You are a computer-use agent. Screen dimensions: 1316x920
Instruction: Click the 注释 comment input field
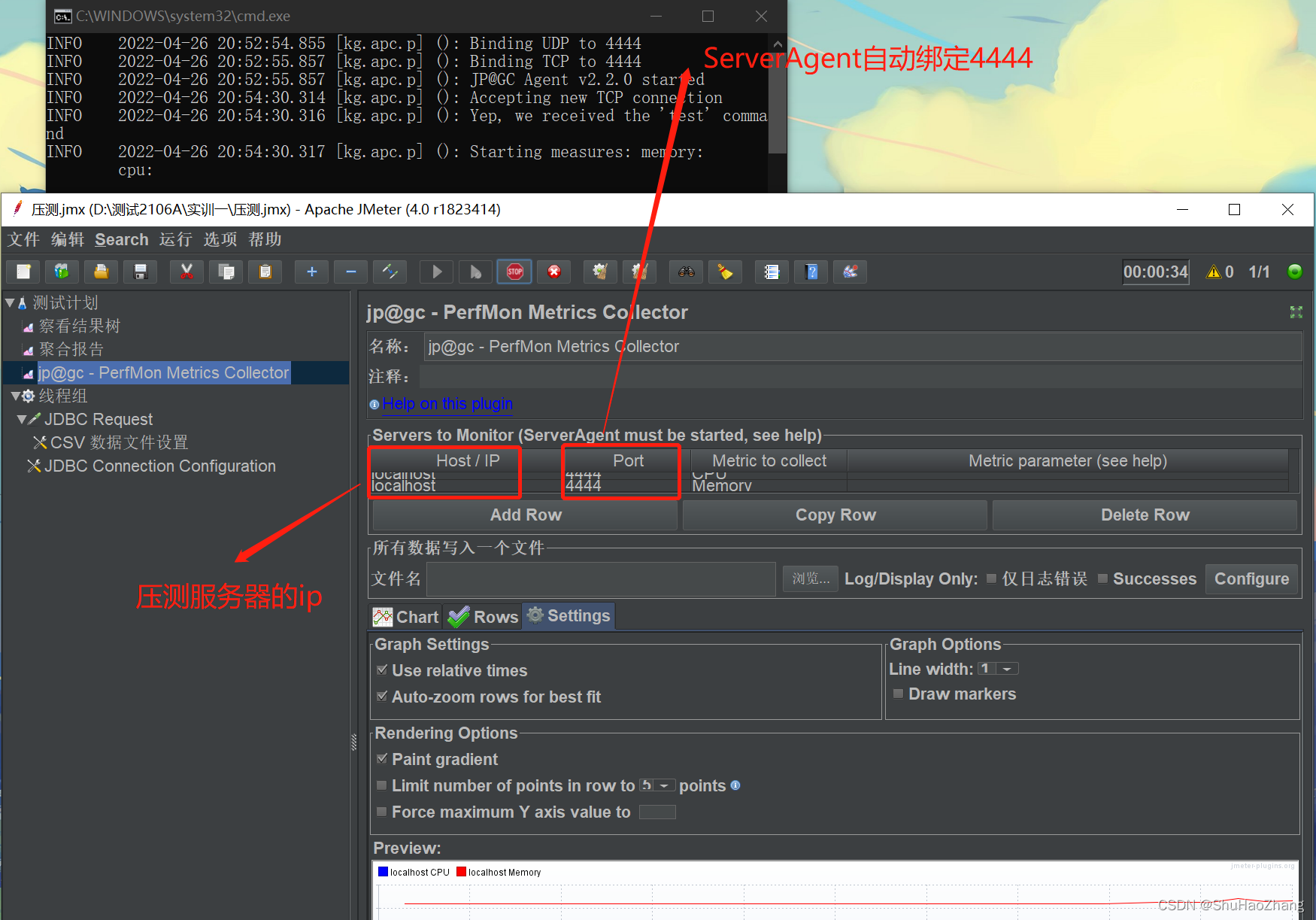click(860, 376)
